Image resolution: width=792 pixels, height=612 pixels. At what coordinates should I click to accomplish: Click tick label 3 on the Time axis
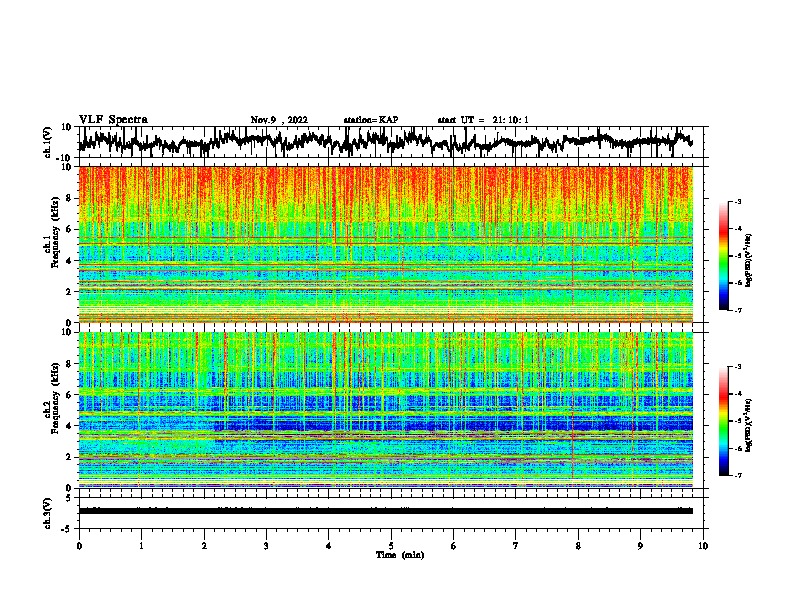(266, 546)
